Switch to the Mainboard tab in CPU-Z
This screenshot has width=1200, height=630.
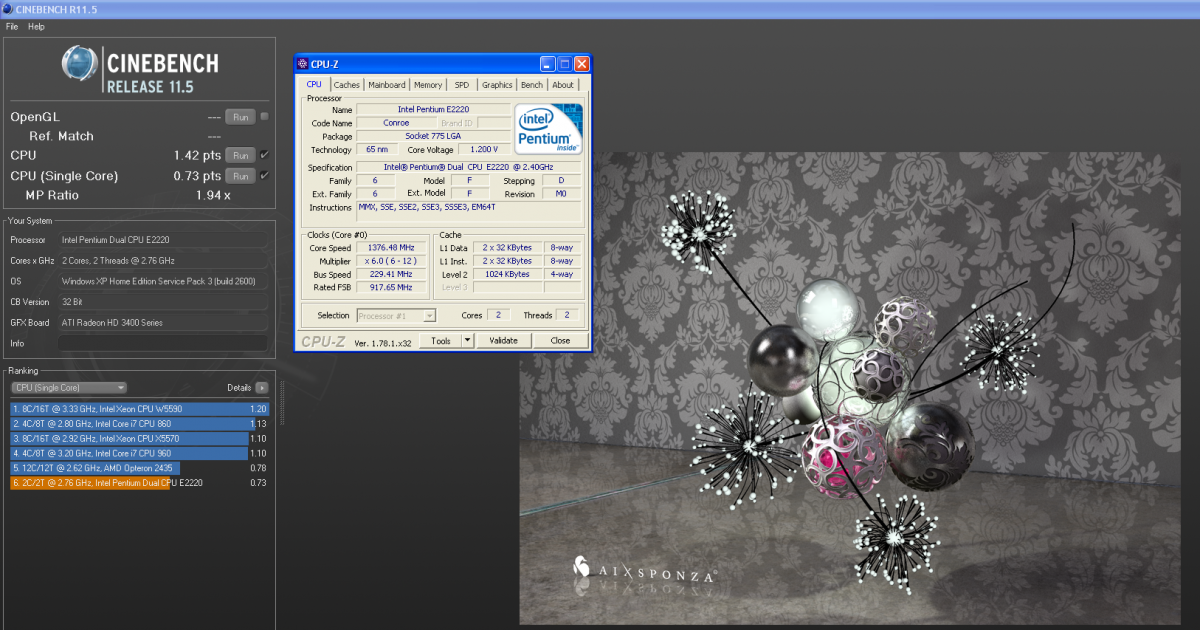tap(387, 85)
